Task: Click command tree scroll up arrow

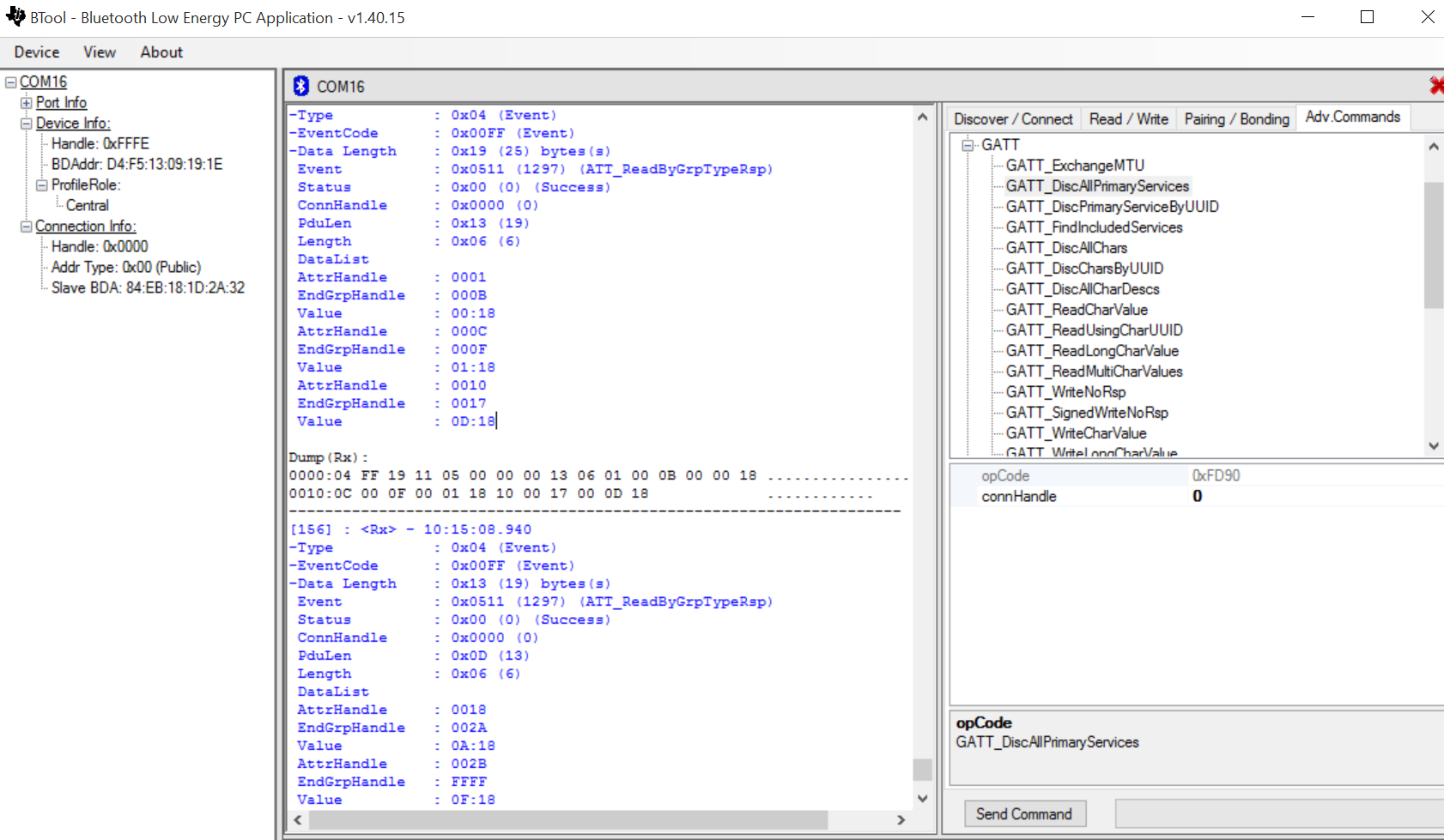Action: click(x=1434, y=147)
